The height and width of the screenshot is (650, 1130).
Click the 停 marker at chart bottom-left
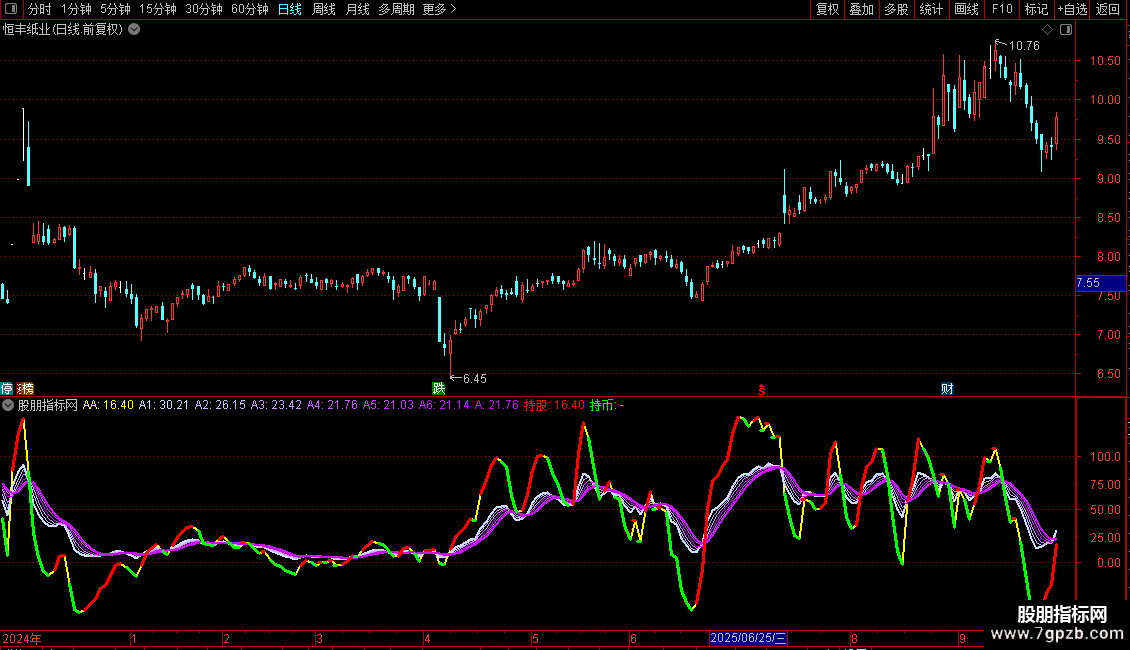[7, 388]
